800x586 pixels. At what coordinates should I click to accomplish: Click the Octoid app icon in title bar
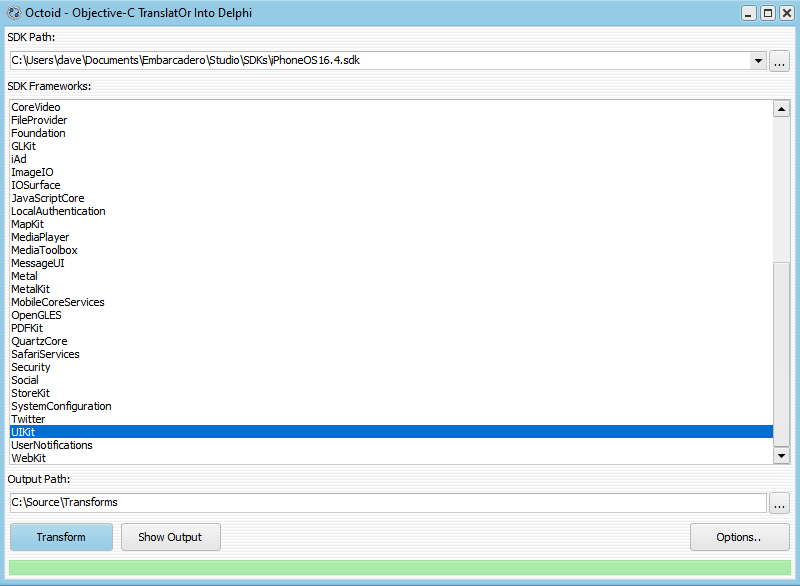tap(14, 13)
